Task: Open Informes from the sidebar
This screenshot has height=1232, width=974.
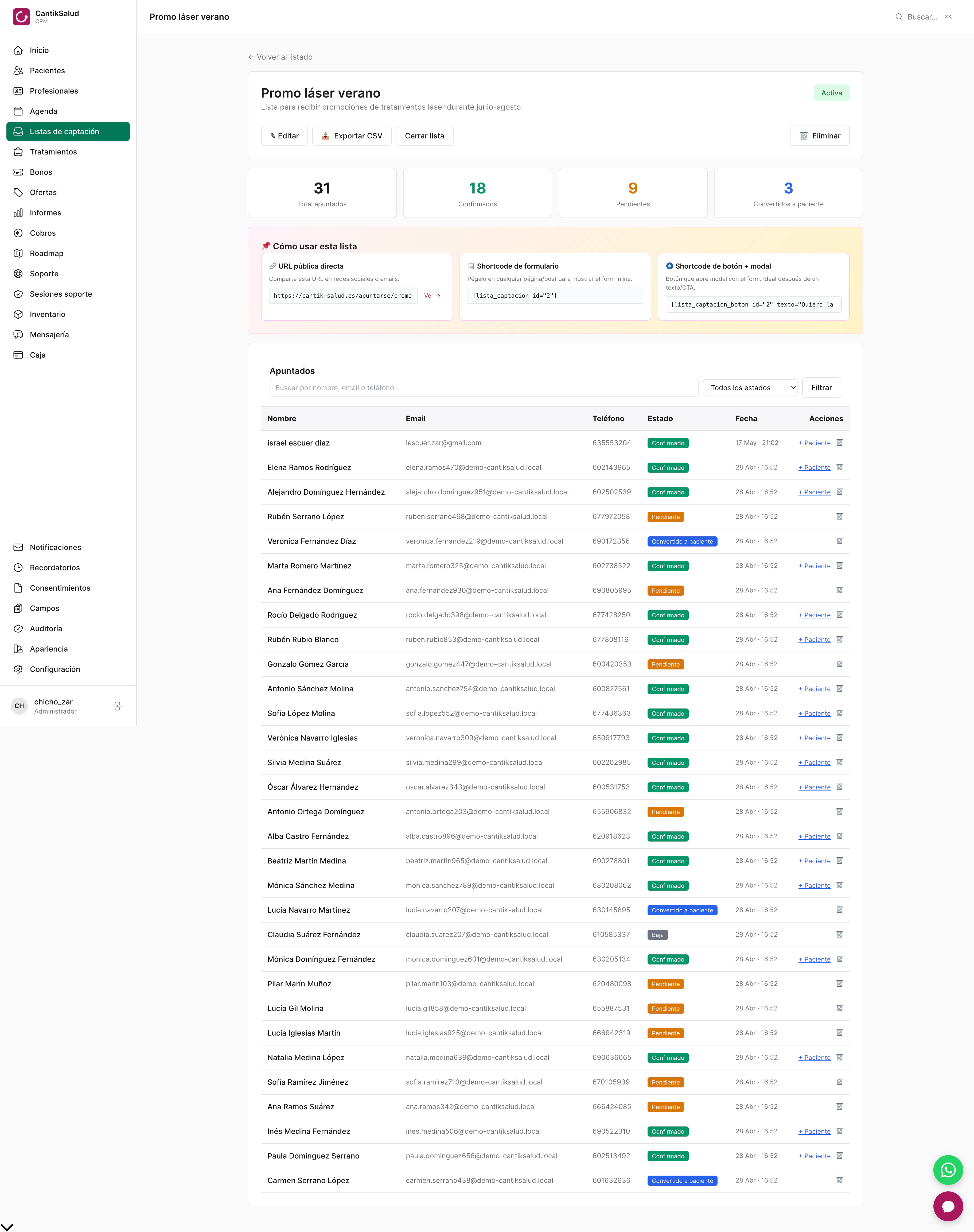Action: [68, 213]
